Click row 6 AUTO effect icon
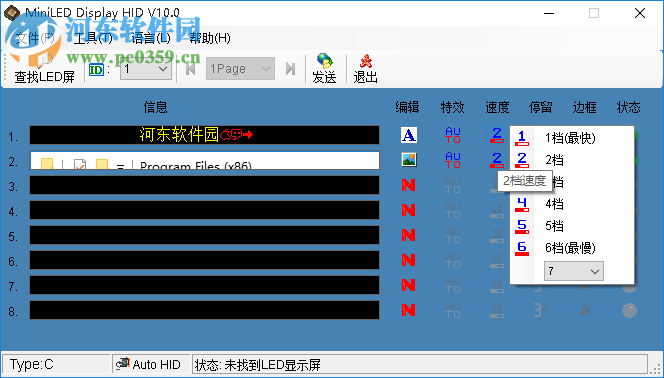 click(453, 260)
